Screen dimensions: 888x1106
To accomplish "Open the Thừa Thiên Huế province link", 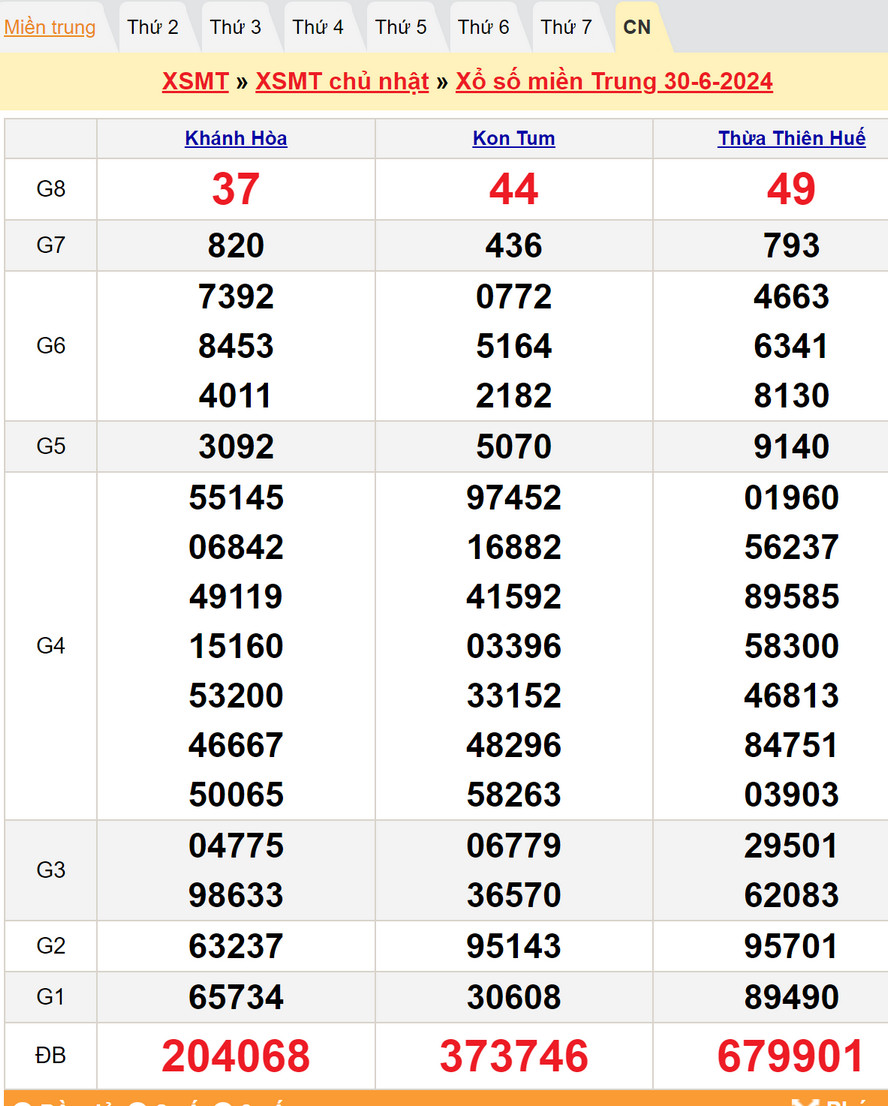I will pos(791,139).
